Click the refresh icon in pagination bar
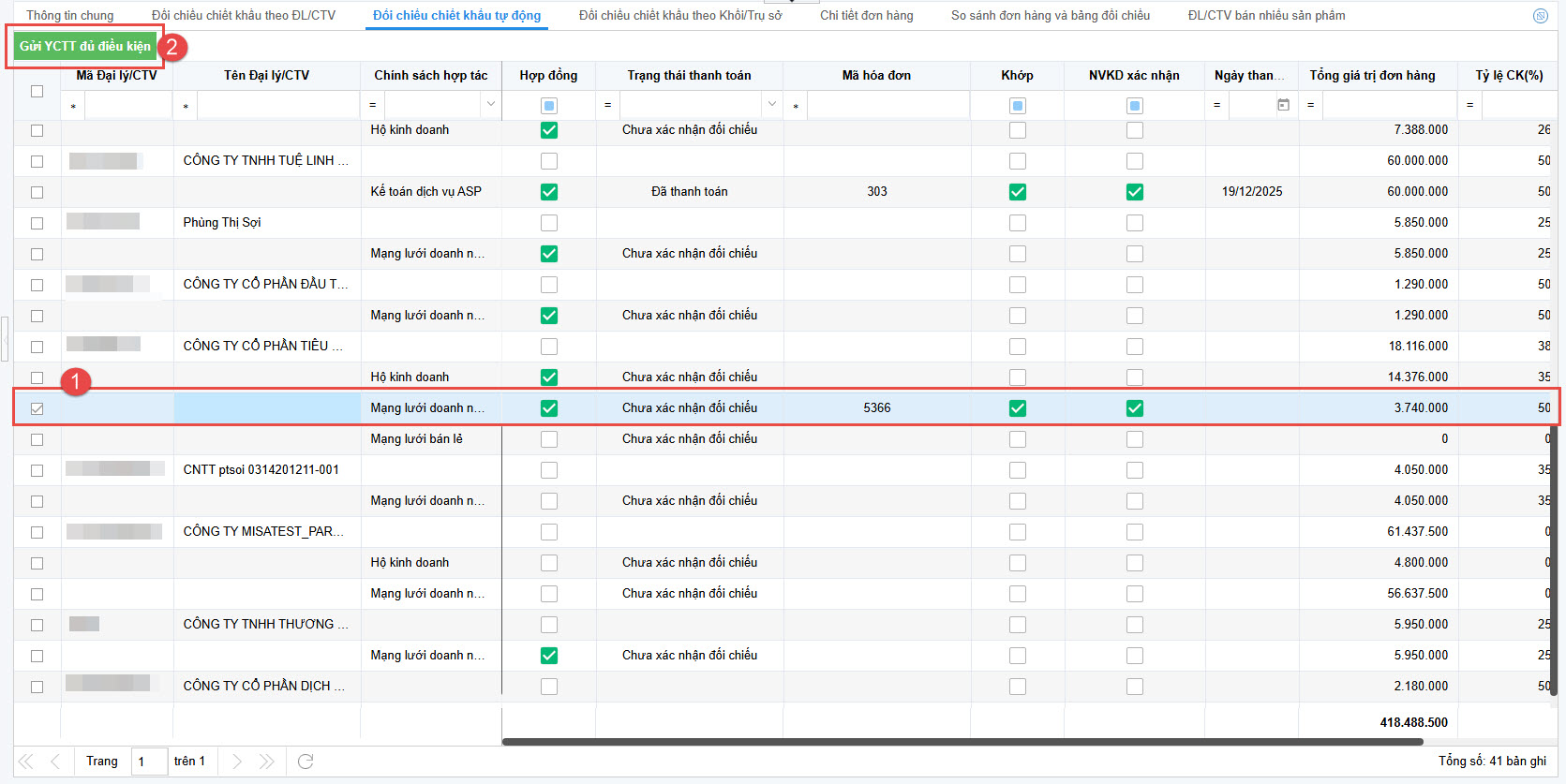This screenshot has width=1566, height=784. pos(306,762)
